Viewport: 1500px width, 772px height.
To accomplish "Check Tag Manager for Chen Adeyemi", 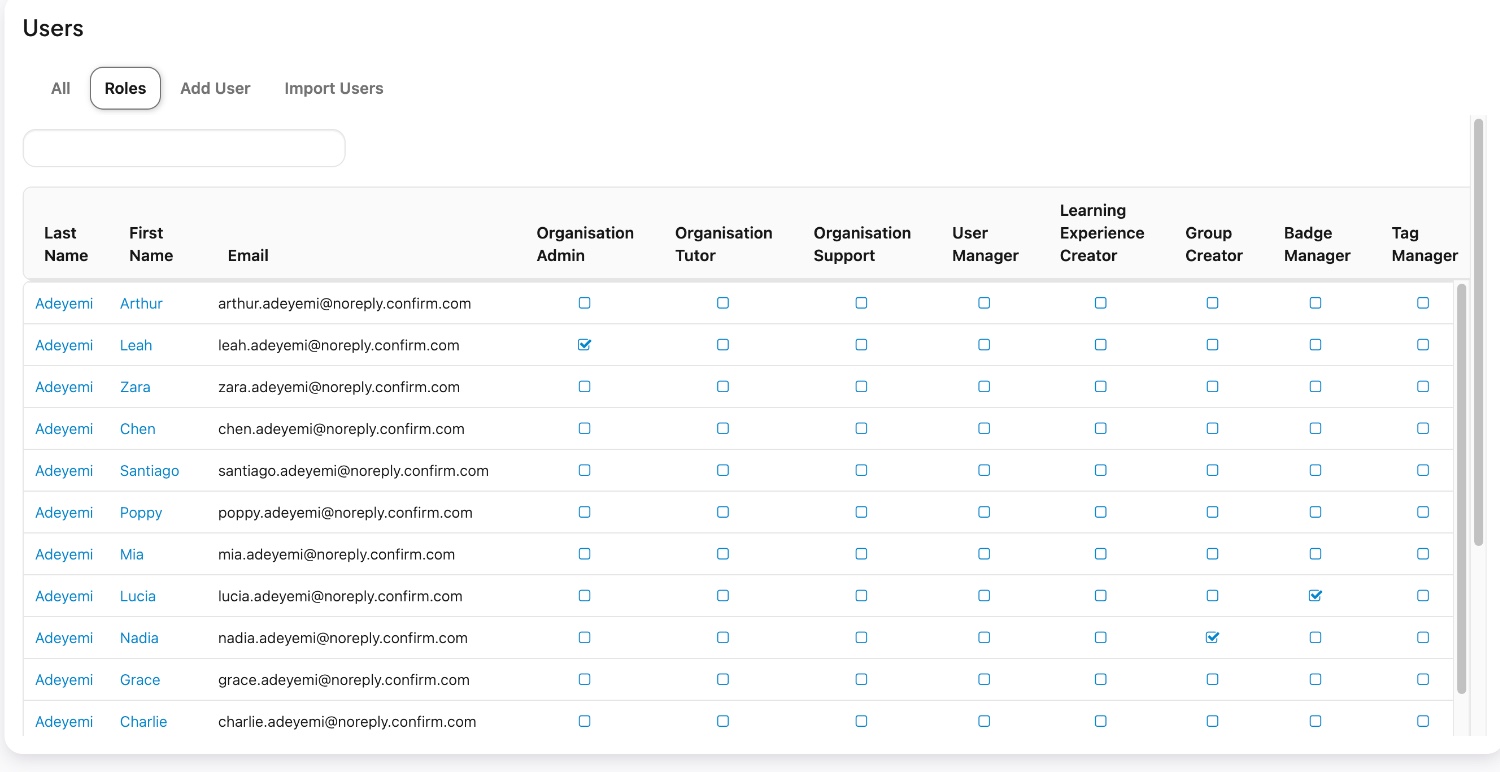I will [1423, 429].
